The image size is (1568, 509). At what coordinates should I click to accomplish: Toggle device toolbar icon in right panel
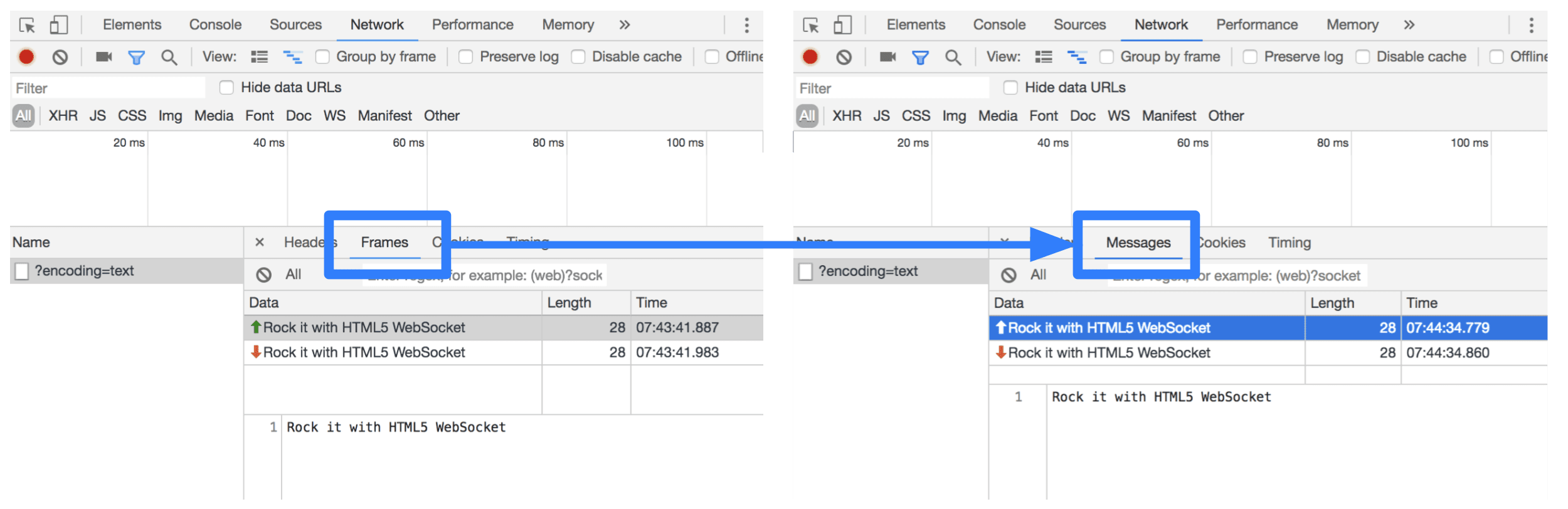pos(842,25)
